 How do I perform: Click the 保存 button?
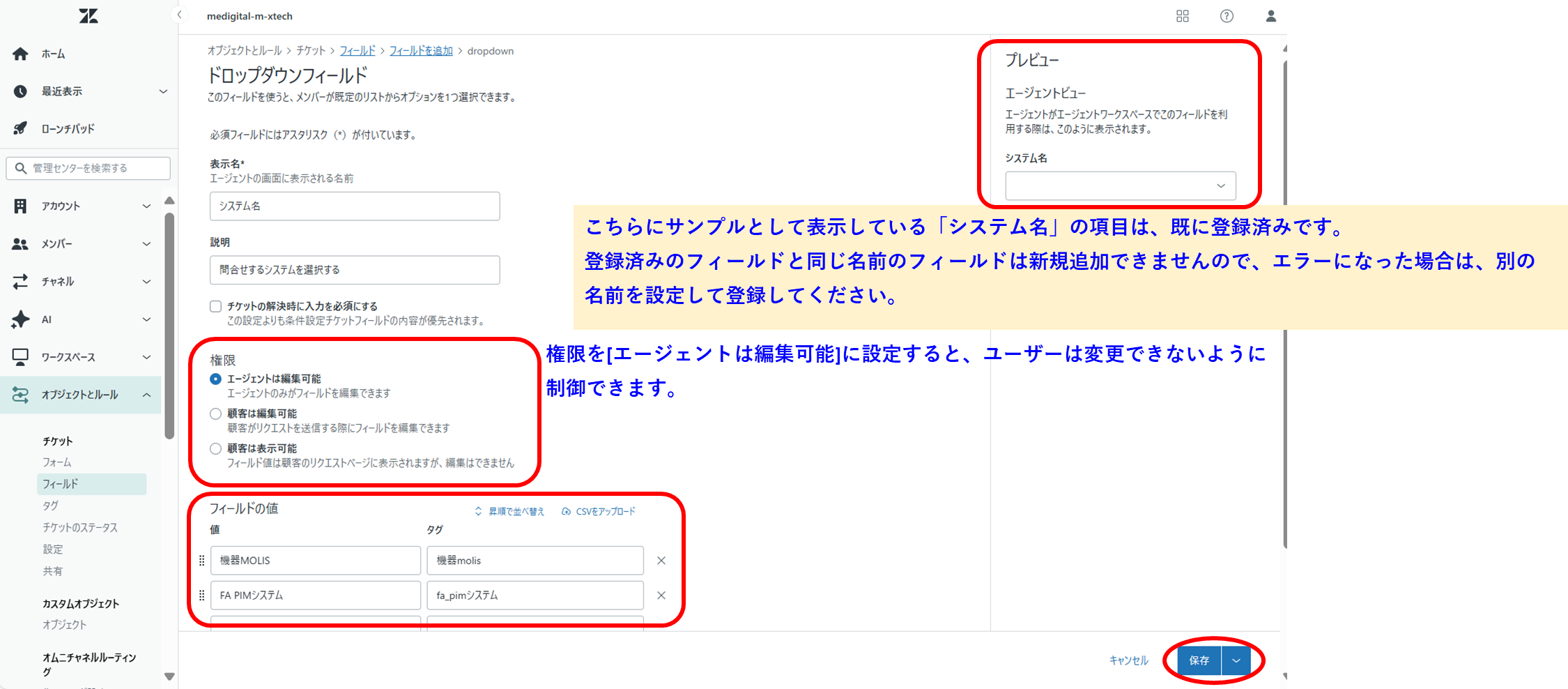pos(1199,660)
